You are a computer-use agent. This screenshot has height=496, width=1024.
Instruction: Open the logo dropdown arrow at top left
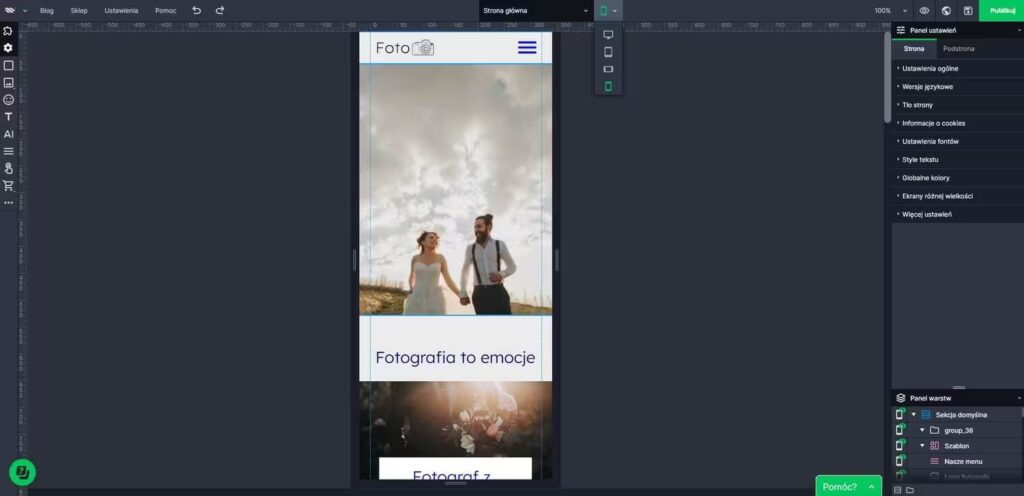[x=25, y=10]
